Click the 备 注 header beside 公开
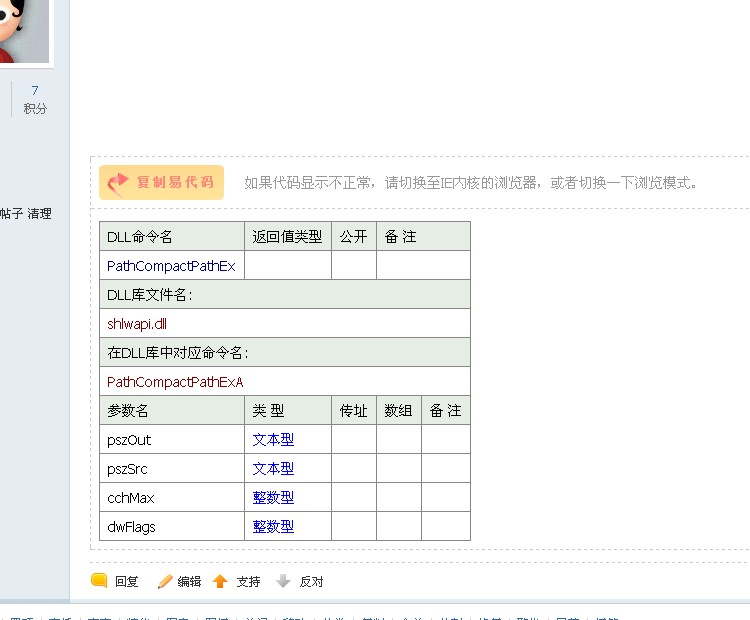 [423, 236]
